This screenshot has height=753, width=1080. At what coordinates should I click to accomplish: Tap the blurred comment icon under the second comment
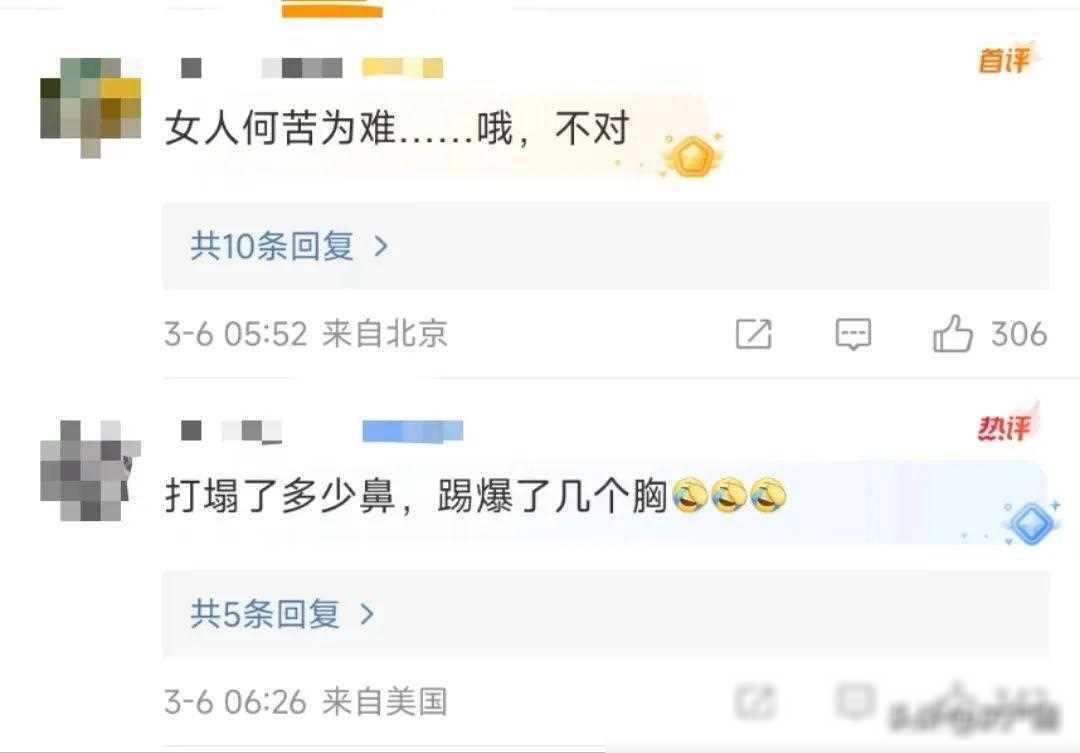click(855, 701)
